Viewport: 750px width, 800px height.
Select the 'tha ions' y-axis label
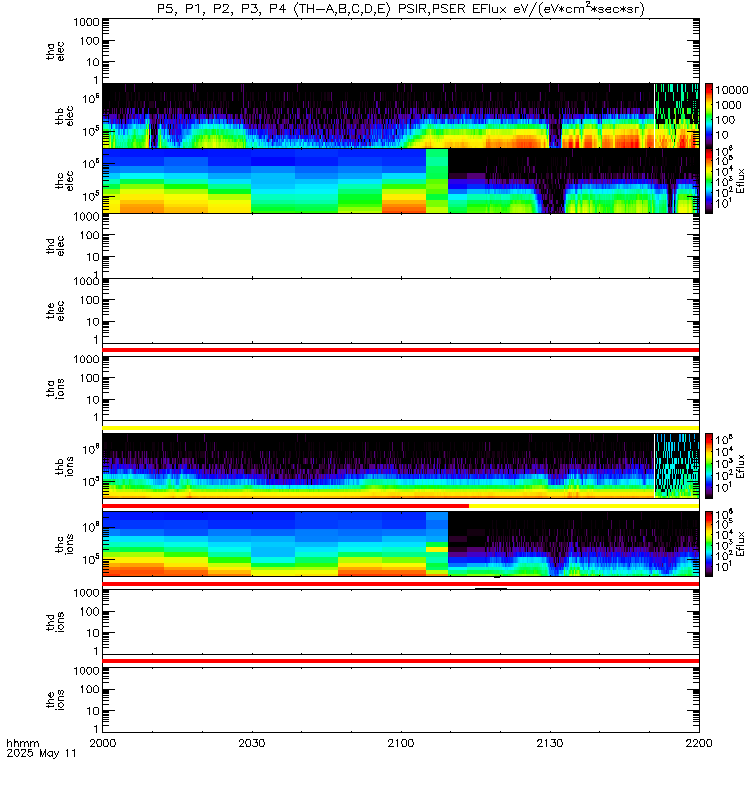[x=55, y=389]
